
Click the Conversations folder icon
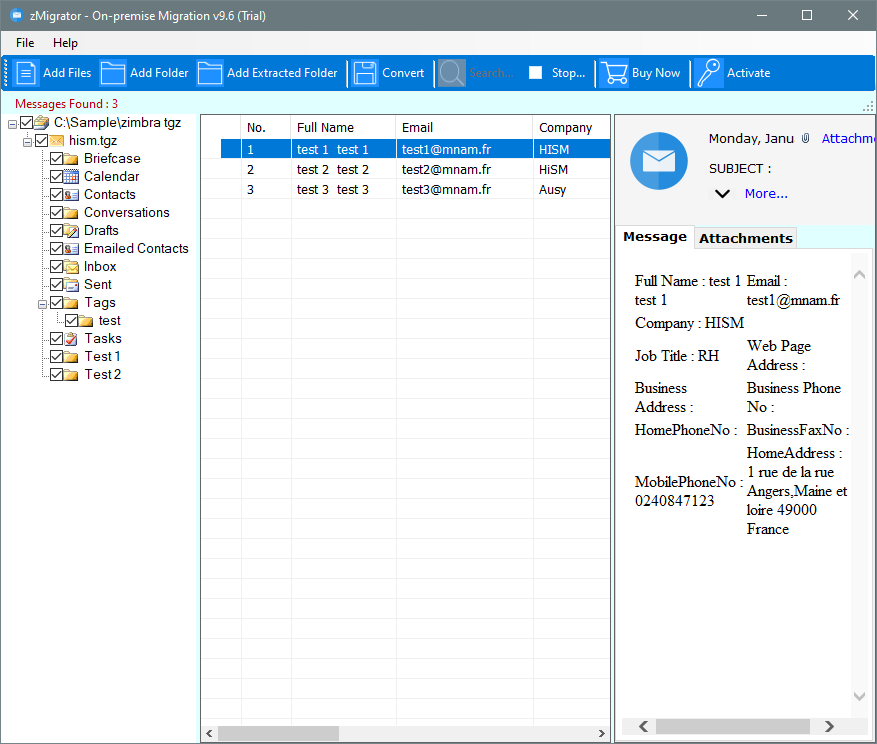pos(71,213)
